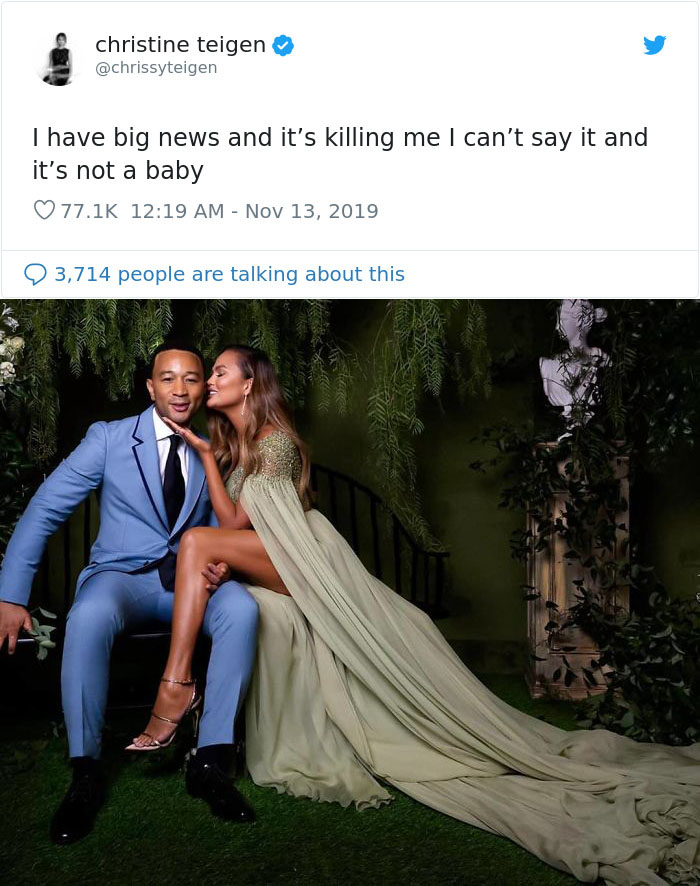Click the christine teigen display name
The height and width of the screenshot is (886, 700).
click(x=180, y=44)
